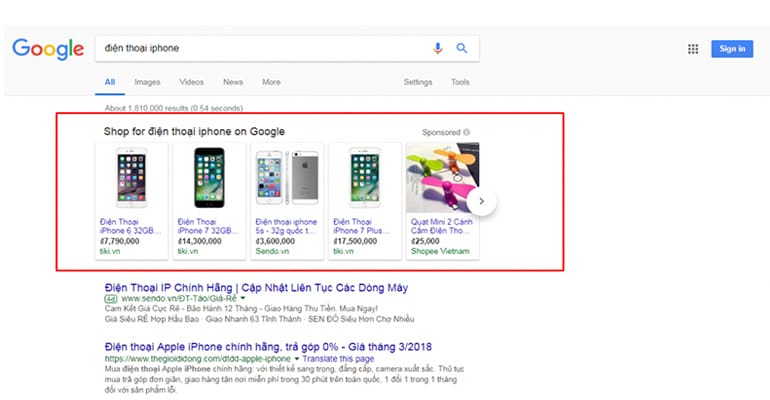Click the magnifying glass search icon
This screenshot has height=400, width=770.
[462, 48]
